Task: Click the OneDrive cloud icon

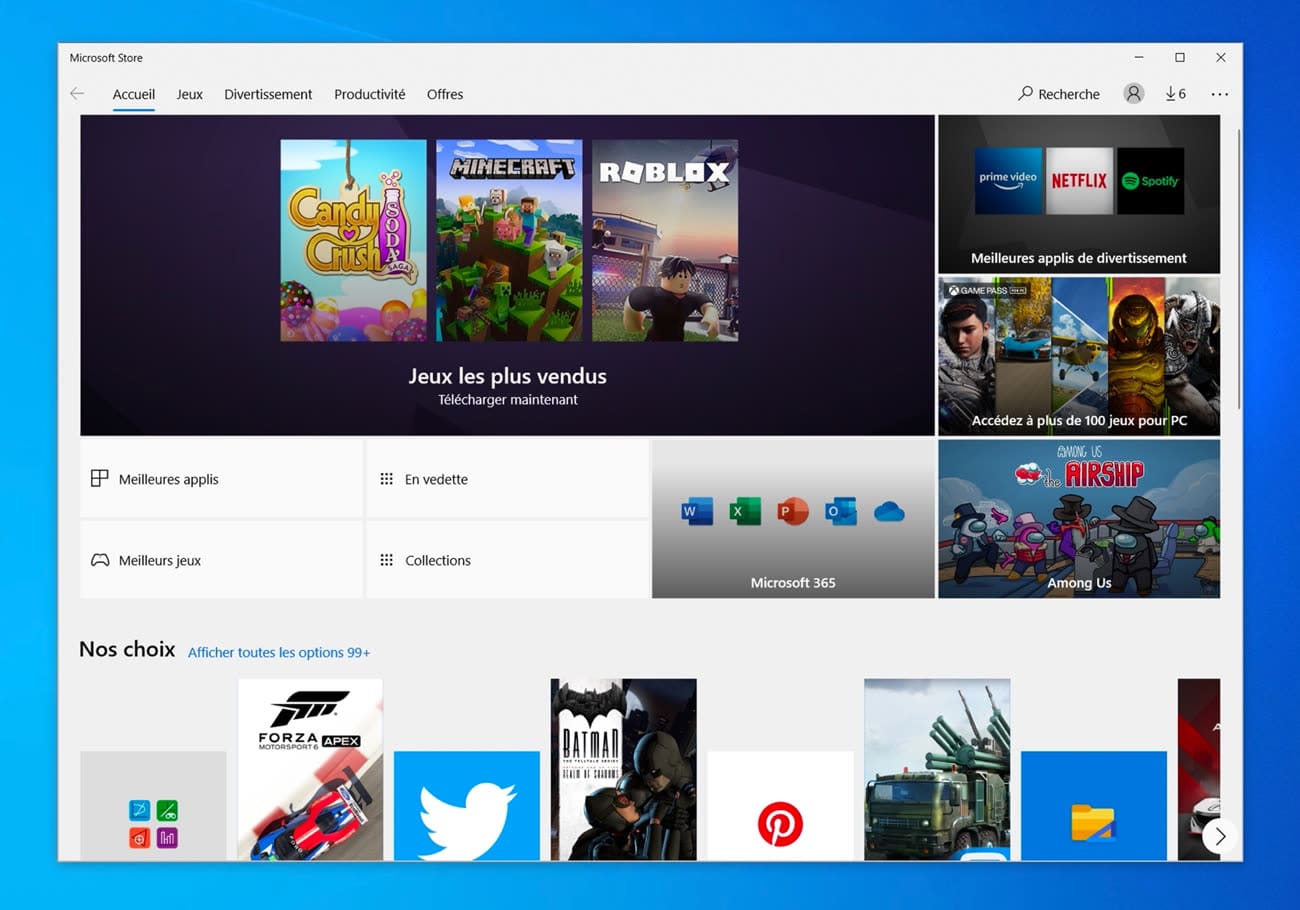Action: (889, 512)
